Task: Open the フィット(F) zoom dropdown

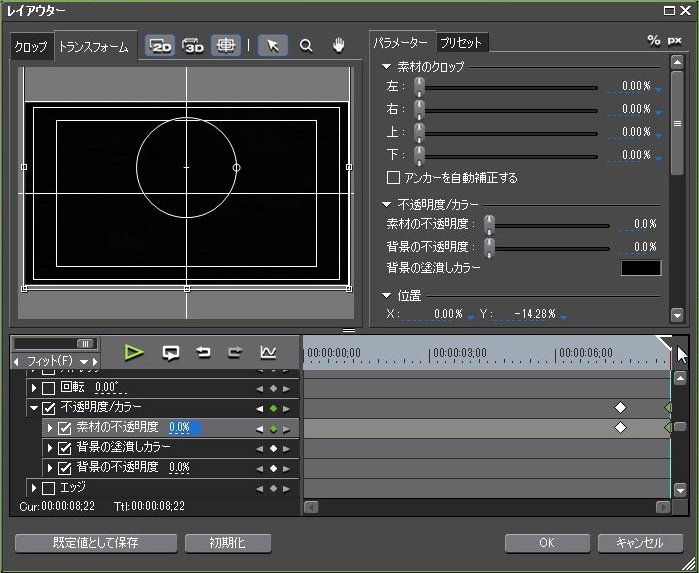Action: click(x=84, y=362)
